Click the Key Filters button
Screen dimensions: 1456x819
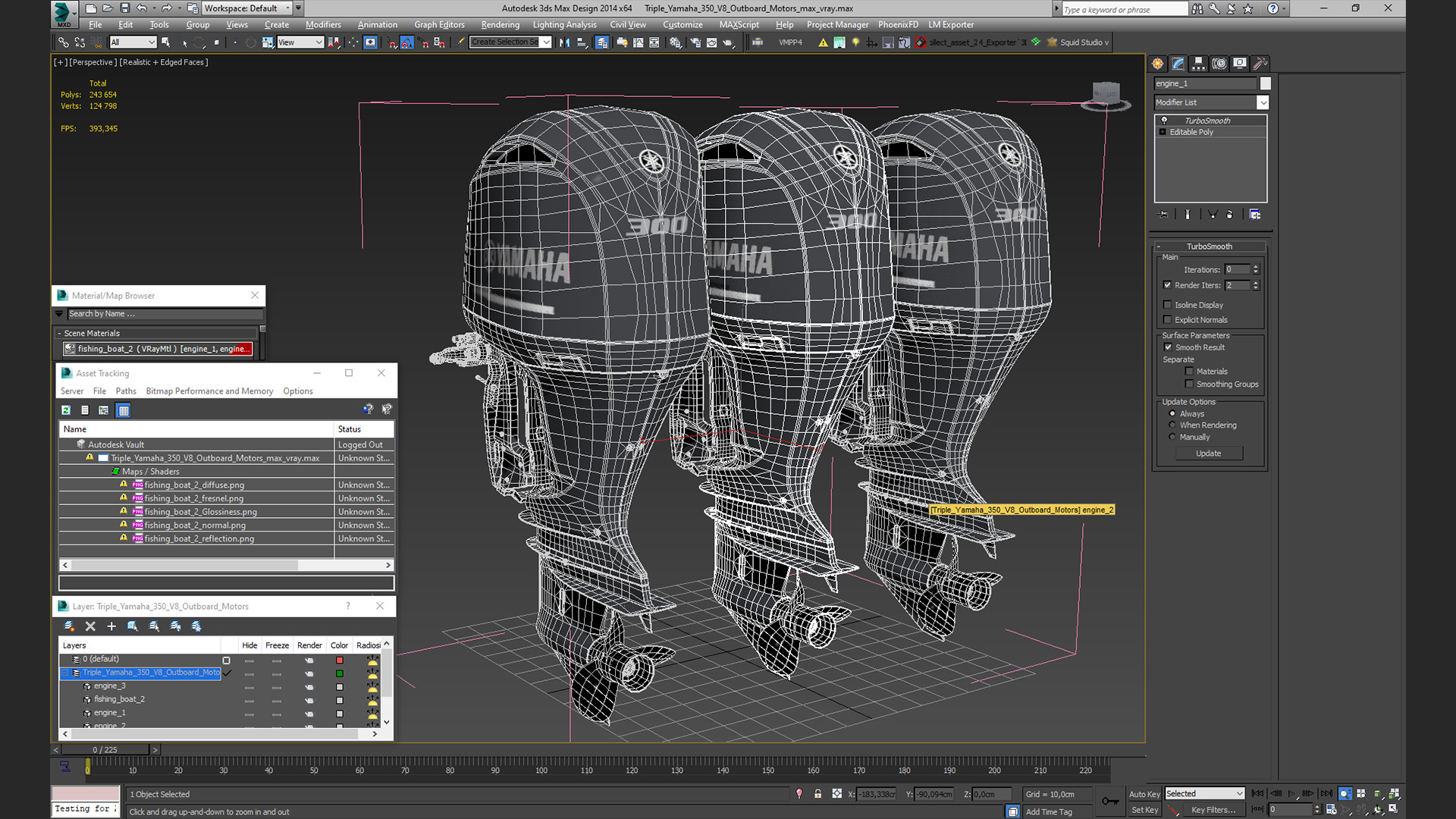(x=1213, y=810)
